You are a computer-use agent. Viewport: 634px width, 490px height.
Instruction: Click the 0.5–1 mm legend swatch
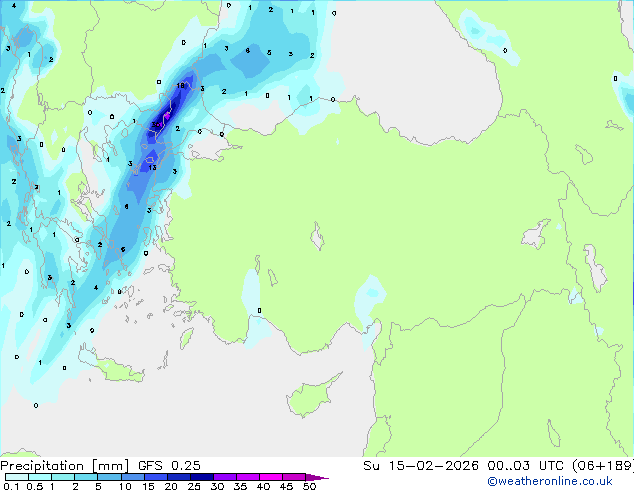(x=40, y=477)
